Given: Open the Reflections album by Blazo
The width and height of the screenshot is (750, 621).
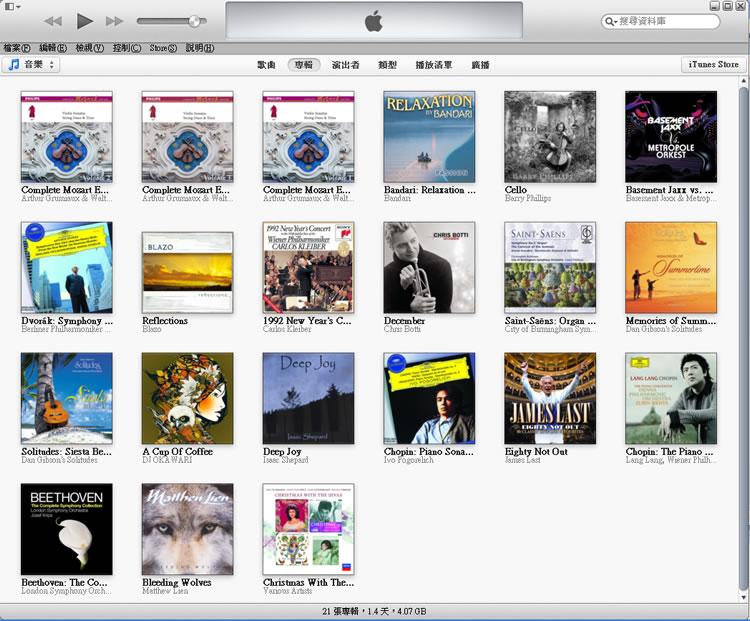Looking at the screenshot, I should [x=188, y=273].
